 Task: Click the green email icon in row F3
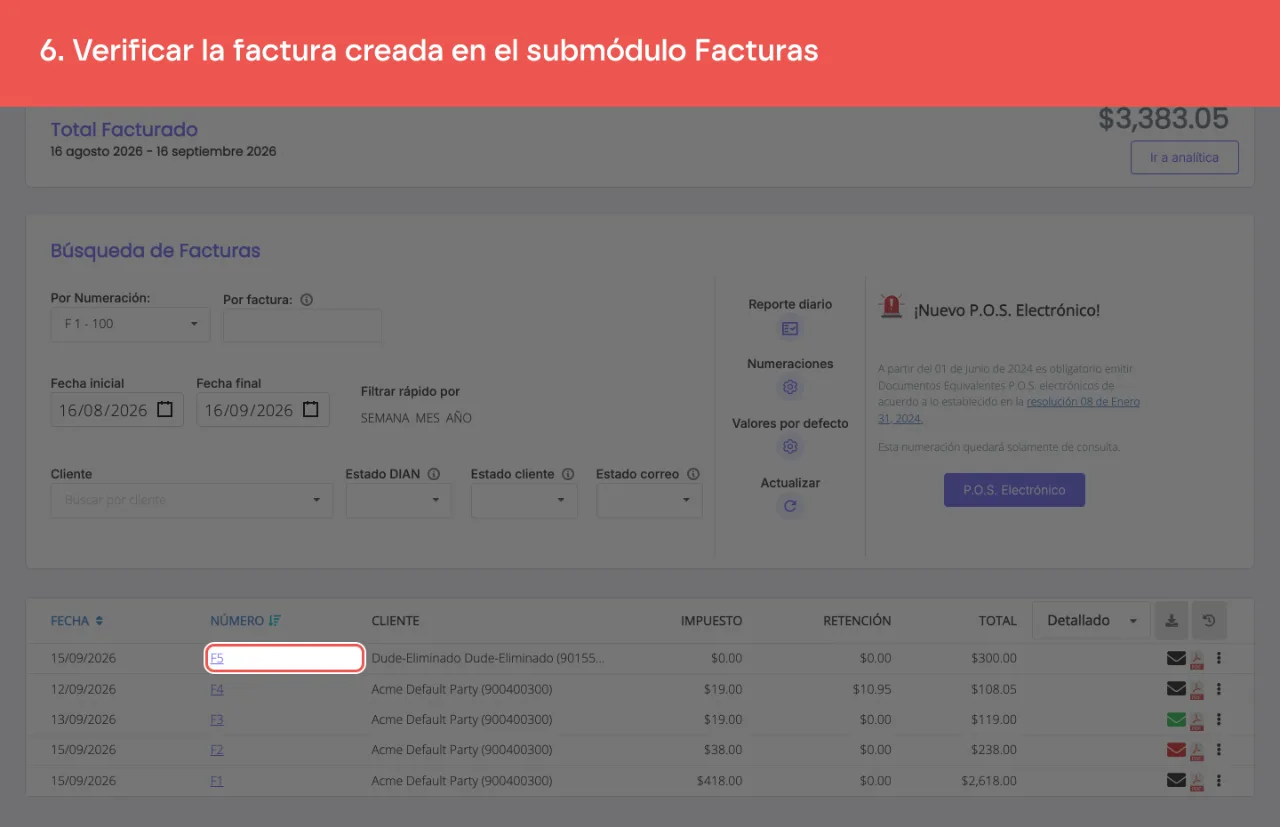pos(1176,719)
